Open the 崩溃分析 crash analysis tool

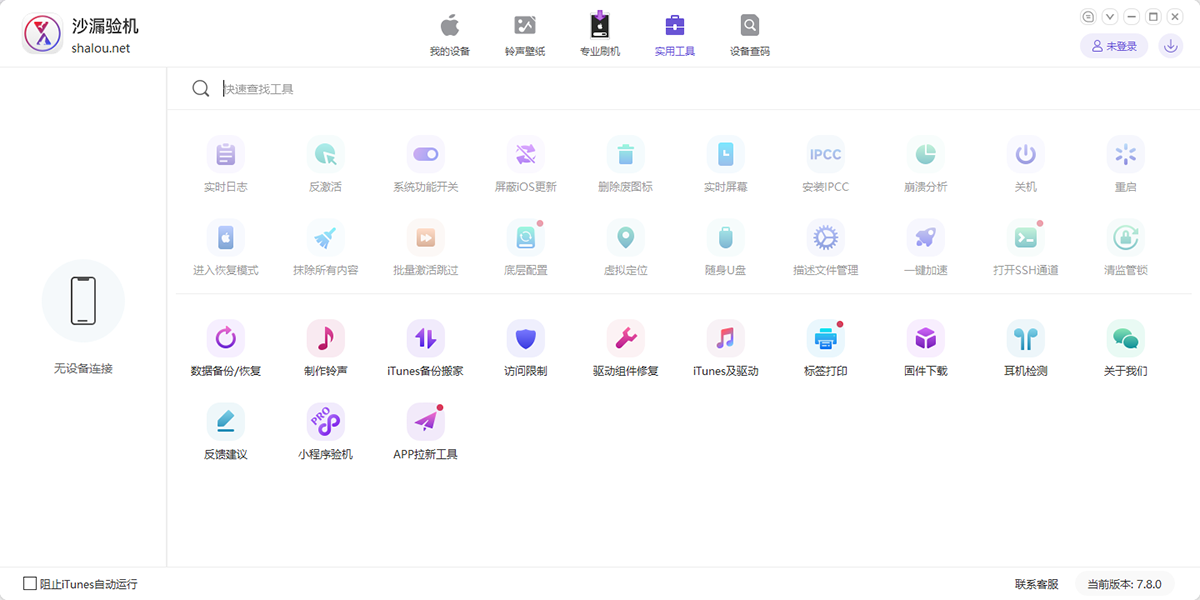click(x=926, y=165)
